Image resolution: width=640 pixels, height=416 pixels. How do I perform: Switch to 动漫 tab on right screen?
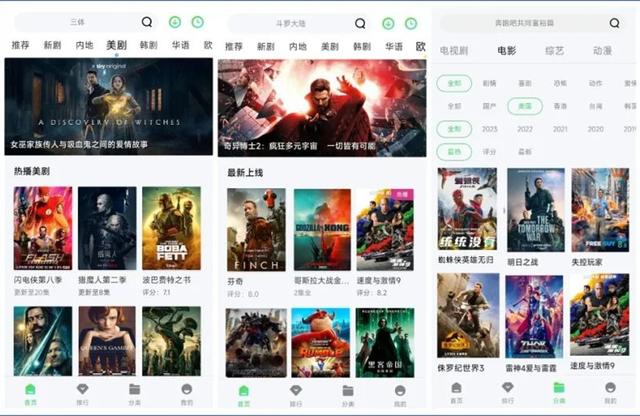[602, 51]
